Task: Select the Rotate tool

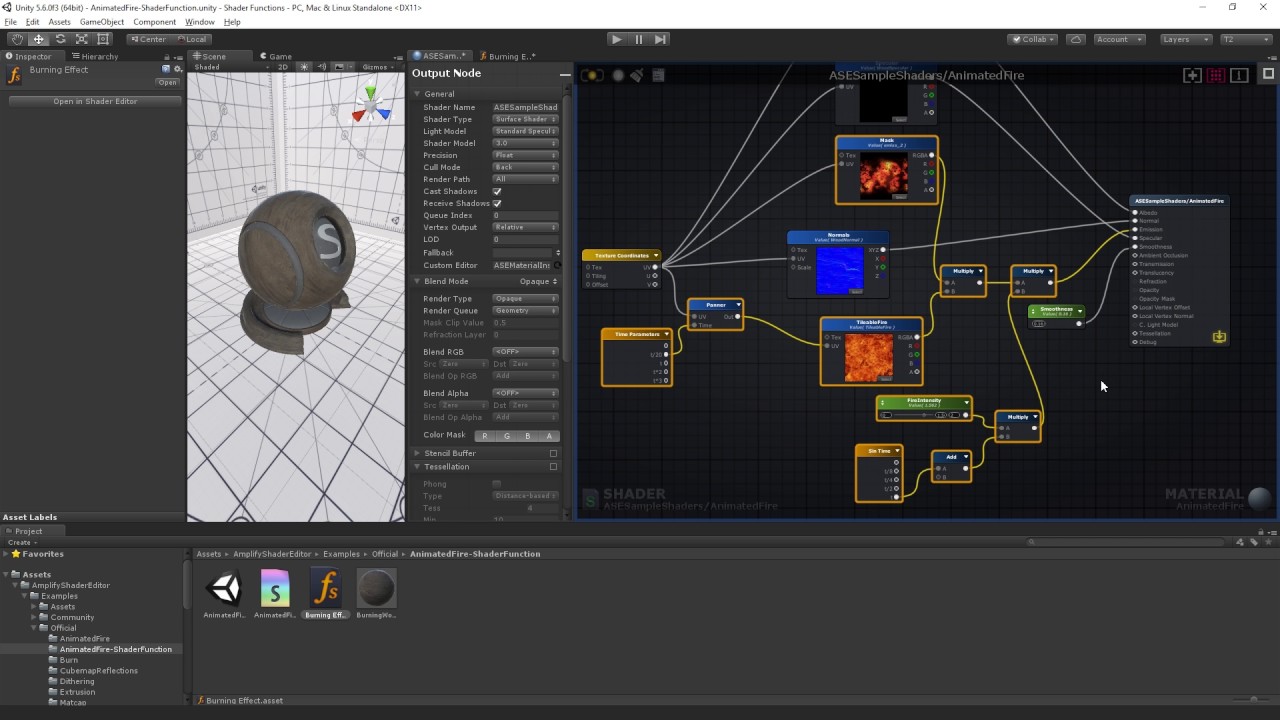Action: click(x=60, y=39)
